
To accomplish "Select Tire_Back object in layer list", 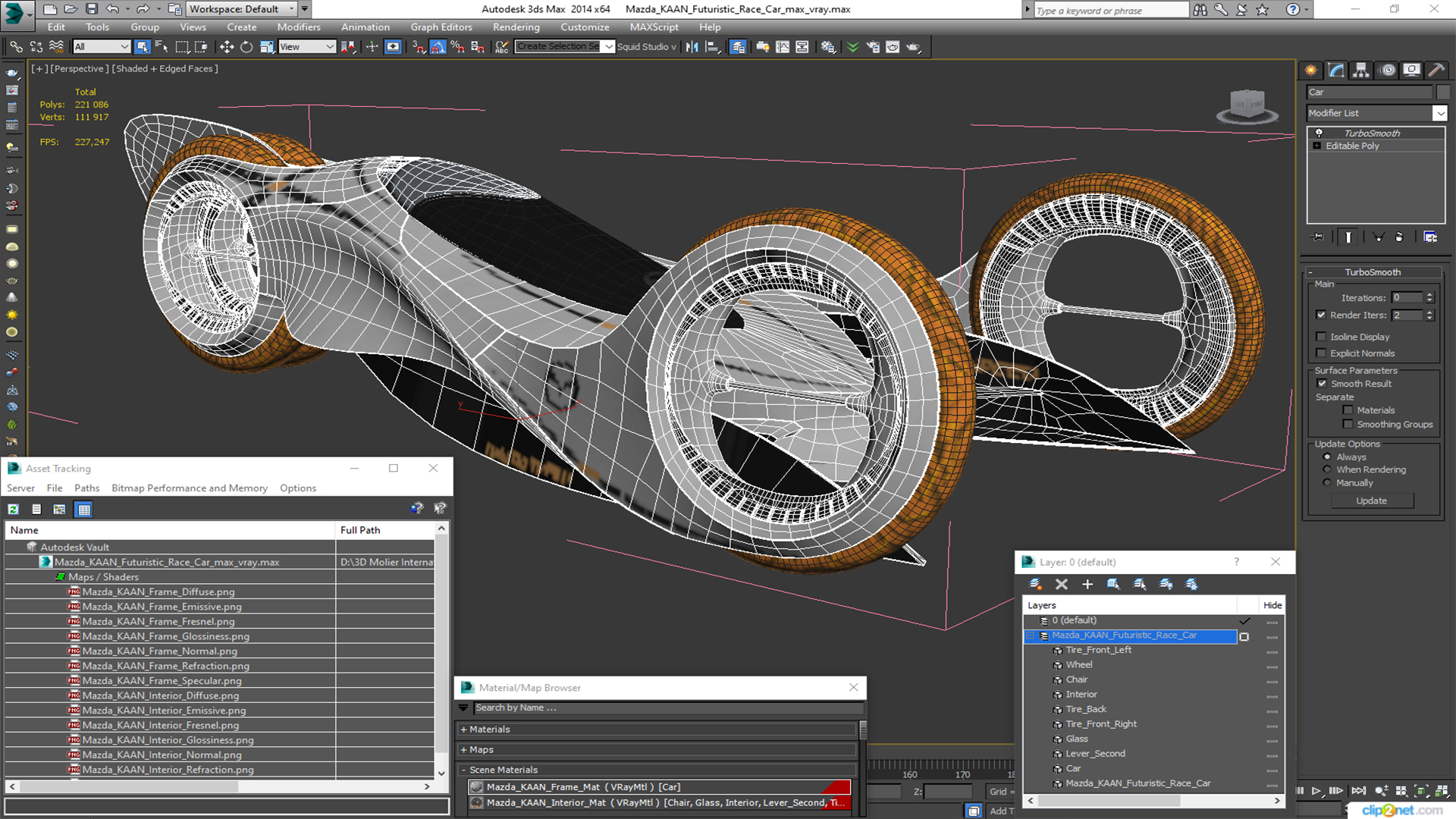I will pyautogui.click(x=1085, y=710).
